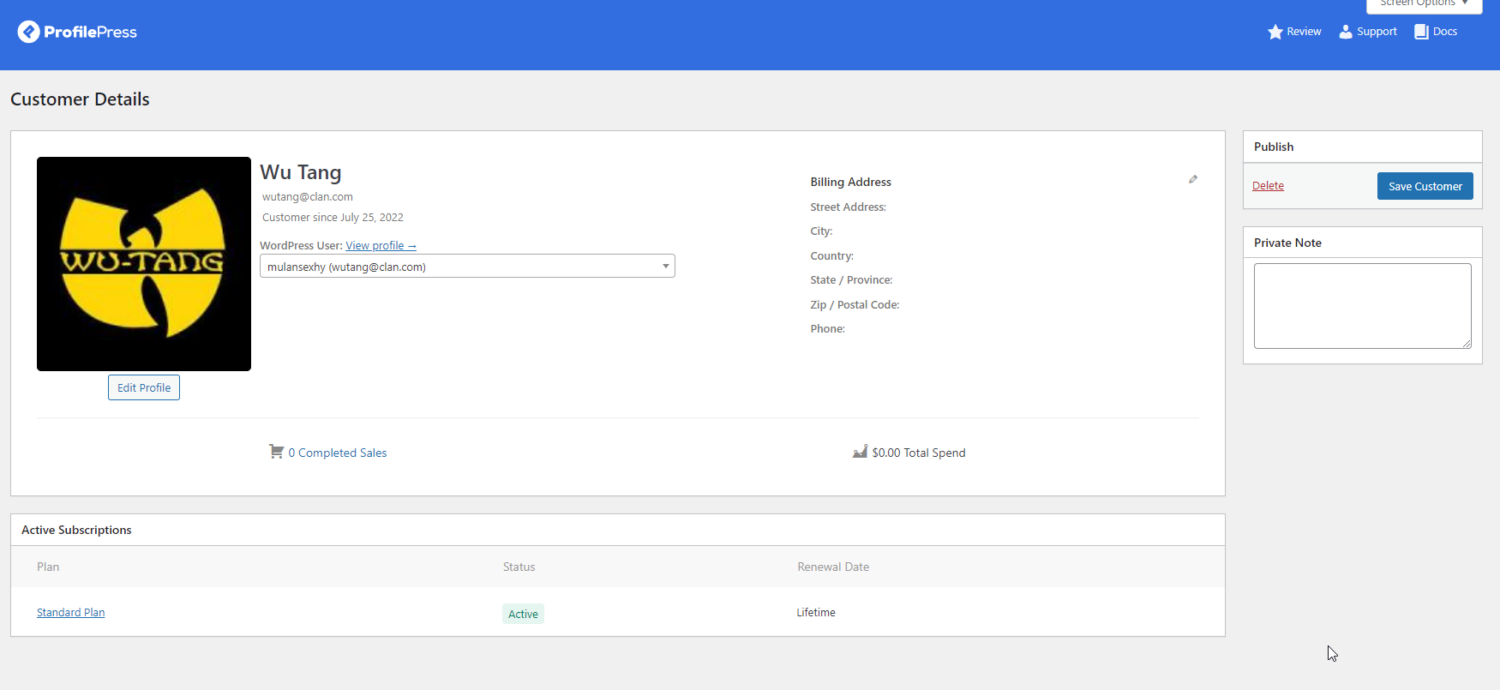The image size is (1500, 690).
Task: Click the Renewal Date column header
Action: tap(833, 567)
